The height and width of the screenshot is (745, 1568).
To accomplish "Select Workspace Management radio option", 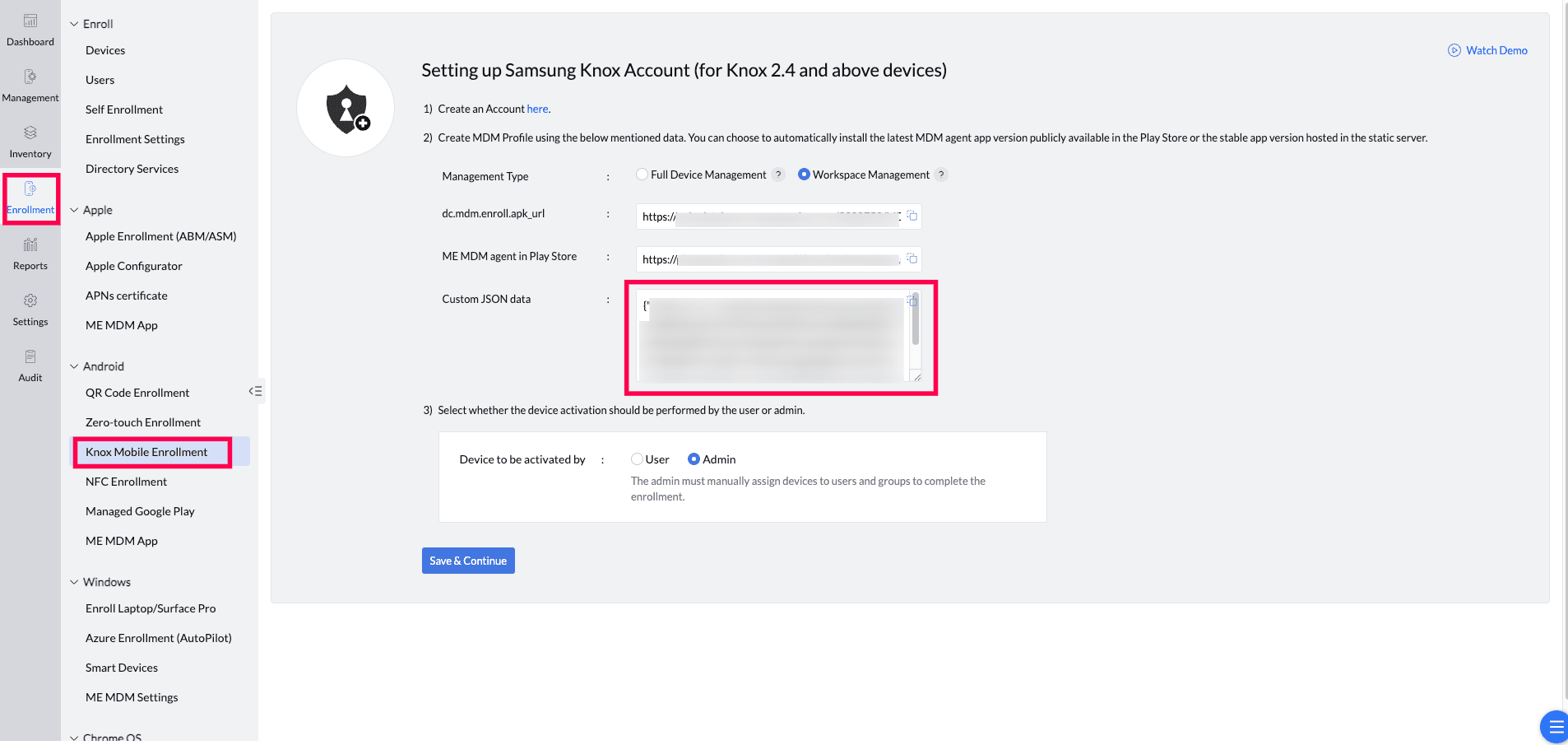I will (804, 175).
